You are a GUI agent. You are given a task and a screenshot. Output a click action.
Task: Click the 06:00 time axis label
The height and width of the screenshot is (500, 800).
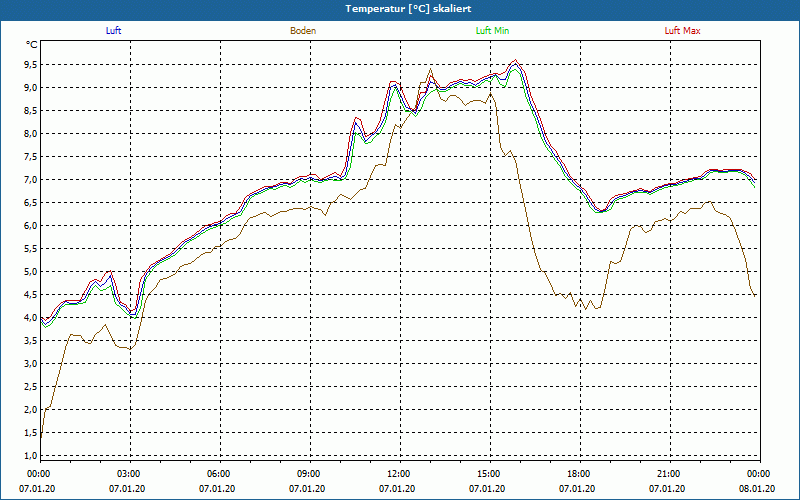[x=220, y=474]
